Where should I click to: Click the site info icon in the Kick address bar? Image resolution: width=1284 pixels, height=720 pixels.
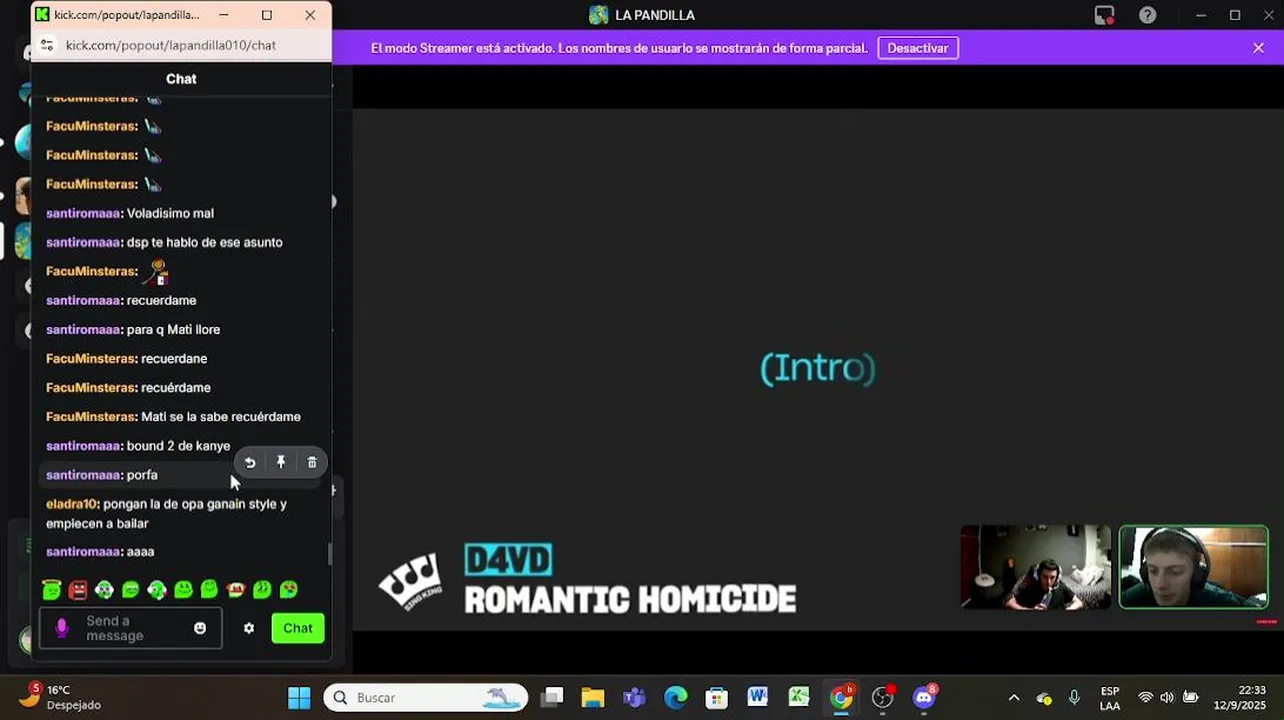(47, 45)
